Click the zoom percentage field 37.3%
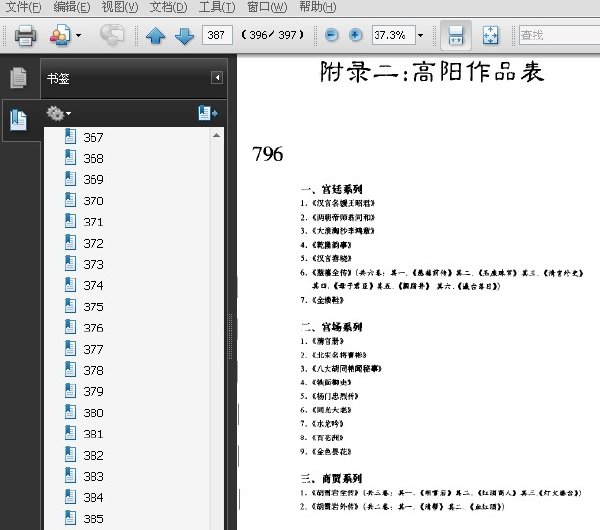 click(x=393, y=35)
